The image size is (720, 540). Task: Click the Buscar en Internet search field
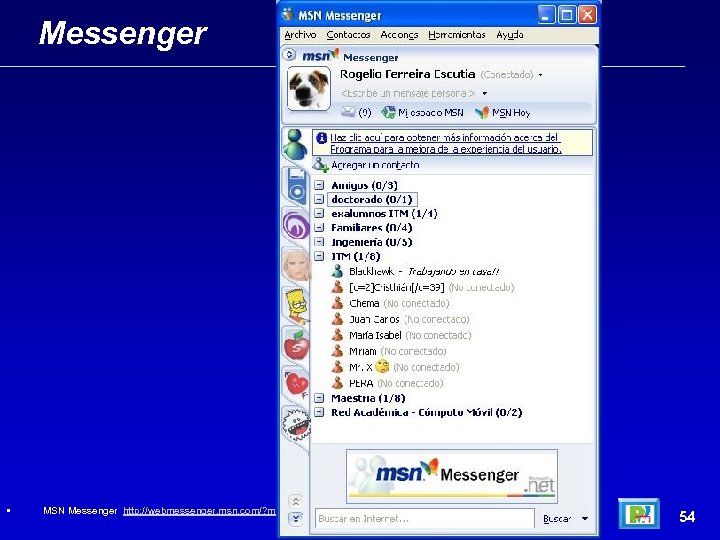click(x=425, y=518)
